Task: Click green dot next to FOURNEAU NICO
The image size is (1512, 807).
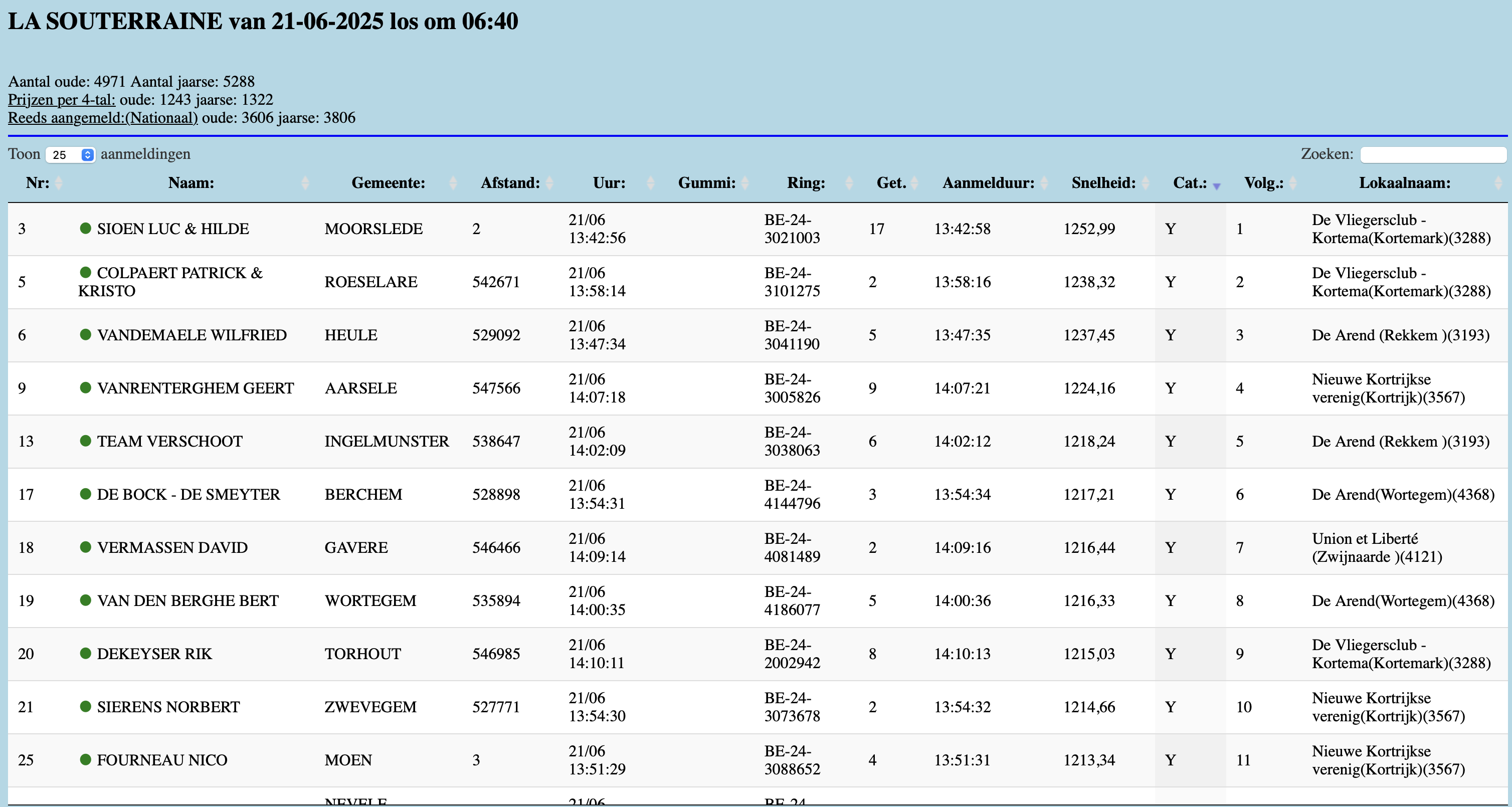Action: 85,759
